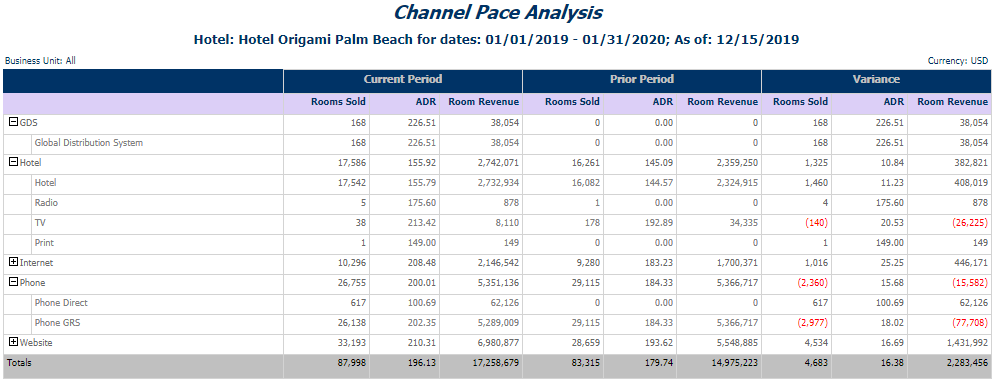This screenshot has width=995, height=379.
Task: Collapse the Hotel channel group
Action: [x=13, y=163]
